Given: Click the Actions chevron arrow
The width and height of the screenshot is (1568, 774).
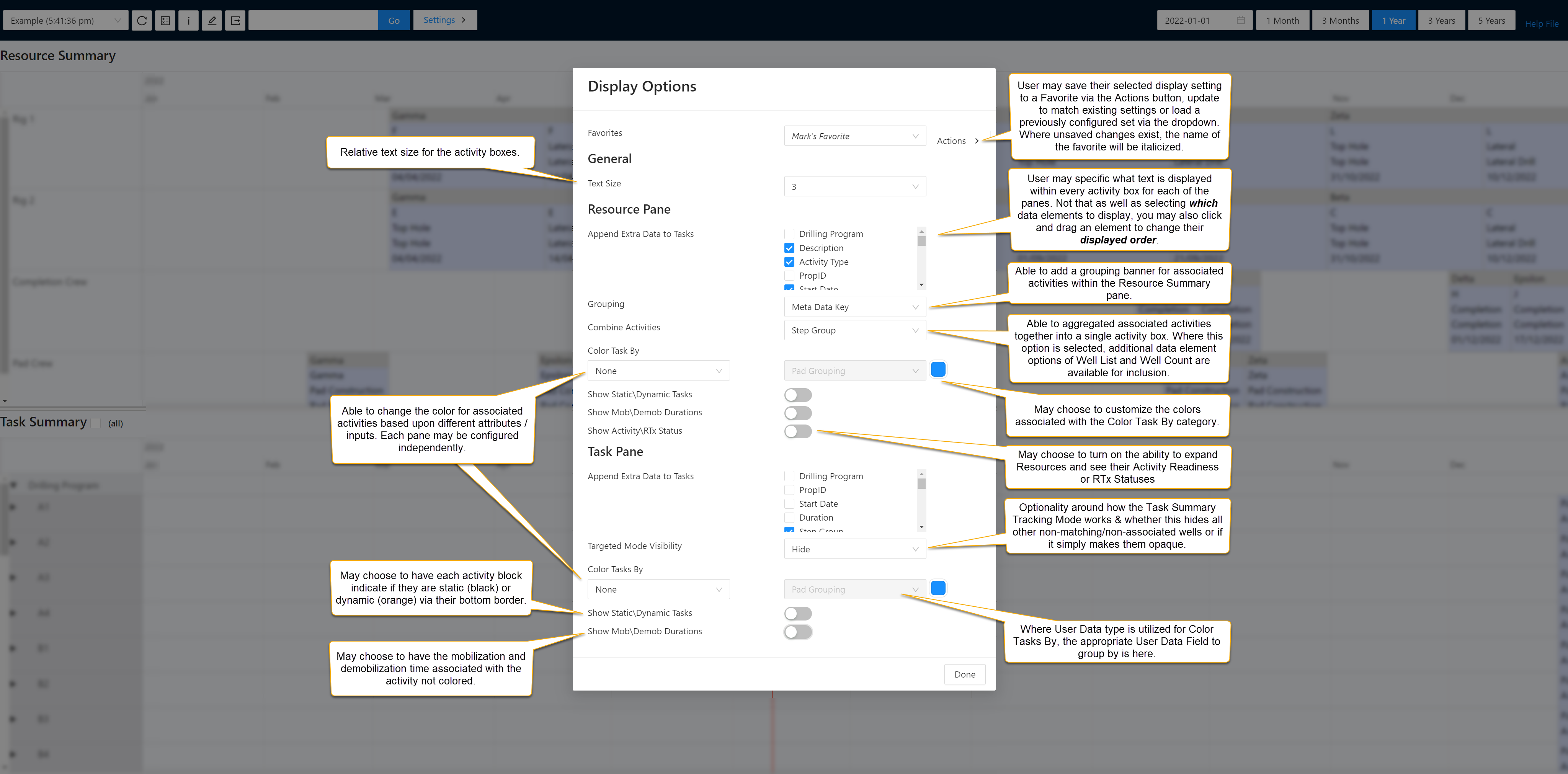Looking at the screenshot, I should click(977, 140).
